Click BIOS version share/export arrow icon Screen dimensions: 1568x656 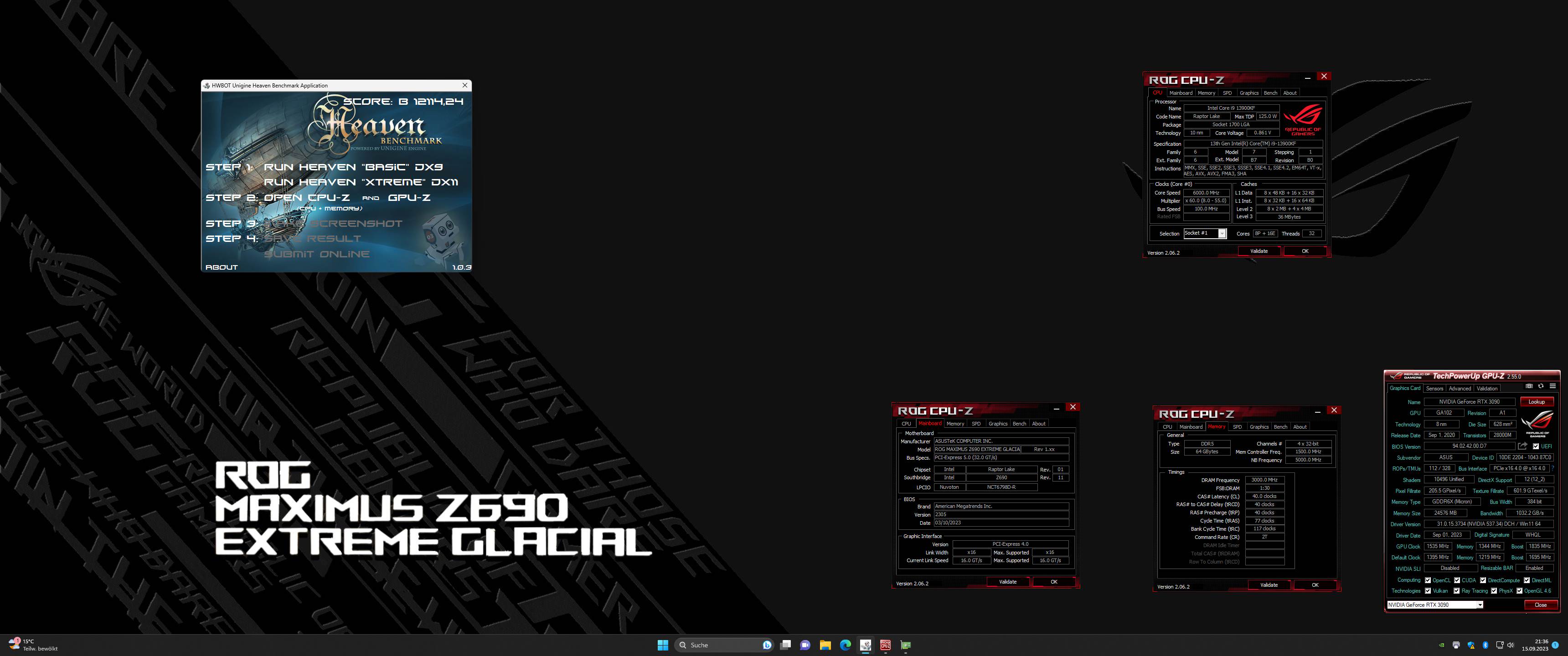[1522, 446]
